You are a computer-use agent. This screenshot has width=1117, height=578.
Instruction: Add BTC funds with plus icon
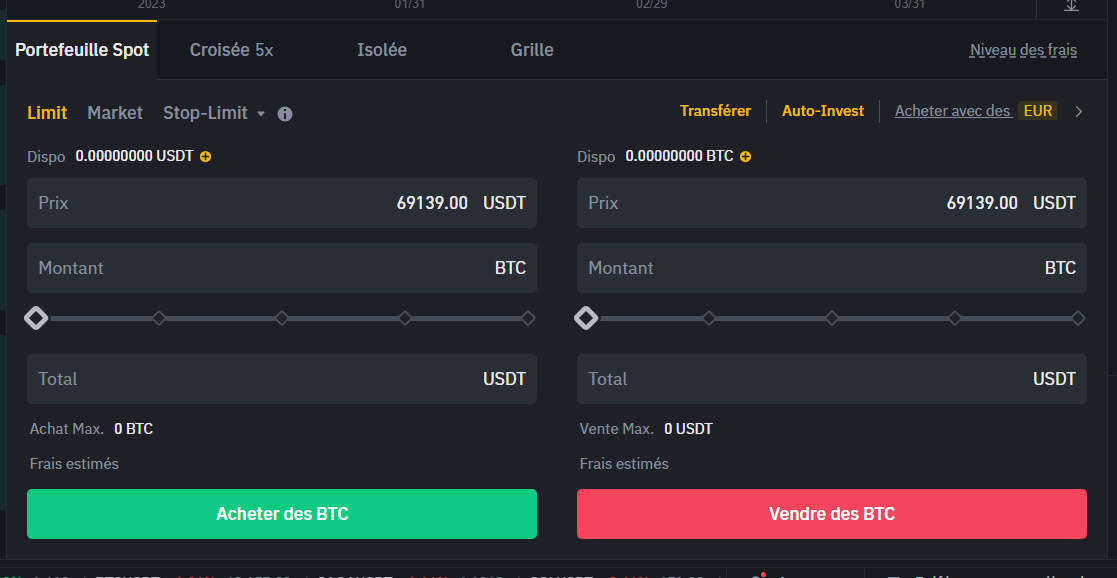745,157
